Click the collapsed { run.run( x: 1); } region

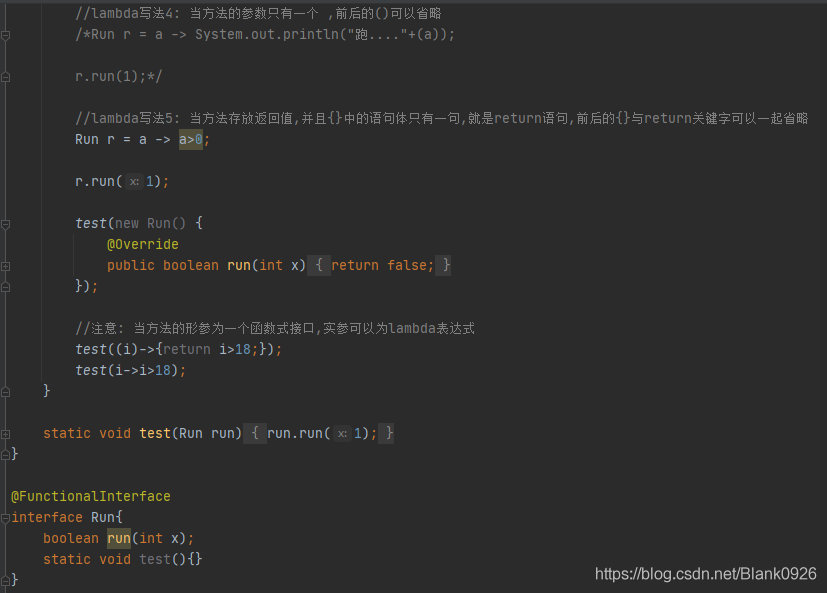pos(319,433)
